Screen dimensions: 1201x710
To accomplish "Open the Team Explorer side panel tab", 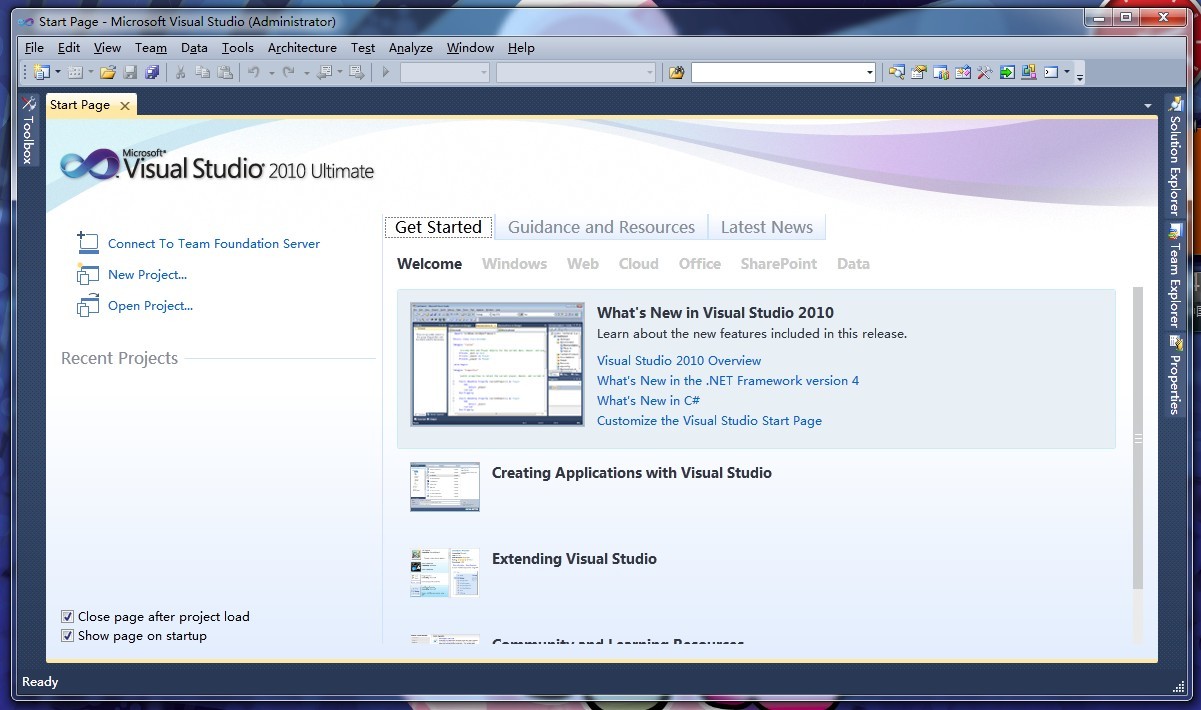I will (x=1174, y=276).
